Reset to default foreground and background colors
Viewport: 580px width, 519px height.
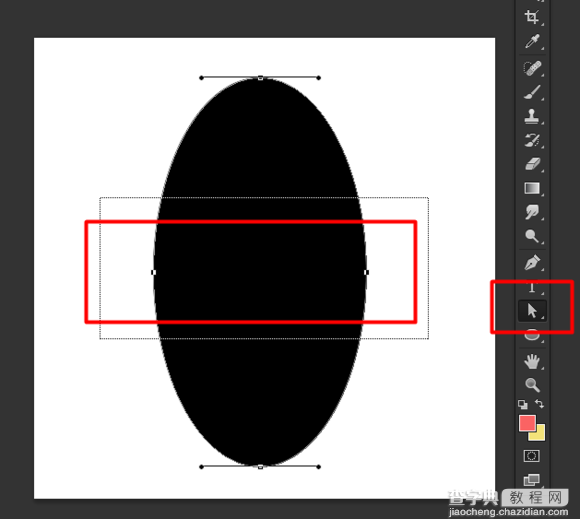(523, 405)
